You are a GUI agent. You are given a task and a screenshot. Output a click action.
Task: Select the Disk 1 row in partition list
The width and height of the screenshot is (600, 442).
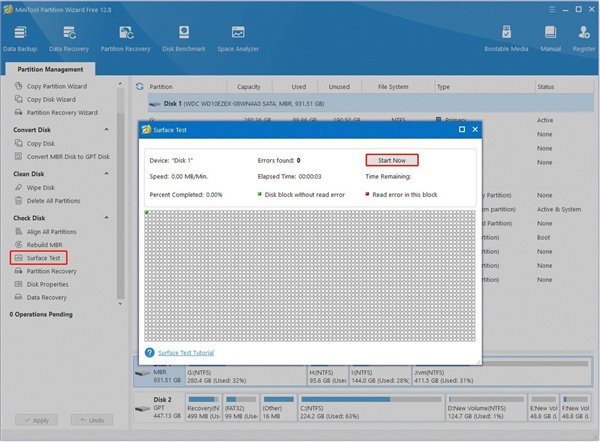pyautogui.click(x=370, y=104)
